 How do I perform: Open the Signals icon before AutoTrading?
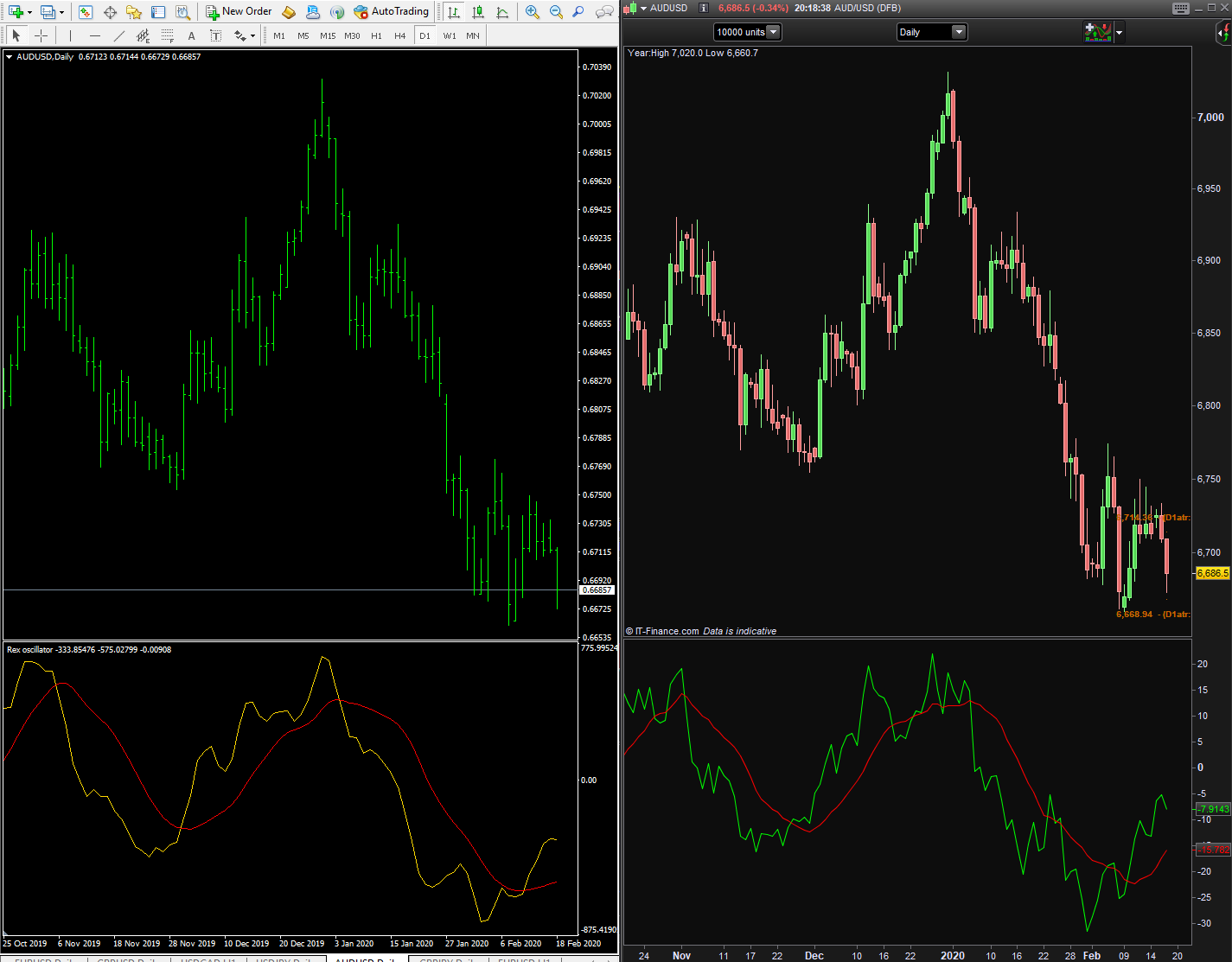tap(337, 12)
